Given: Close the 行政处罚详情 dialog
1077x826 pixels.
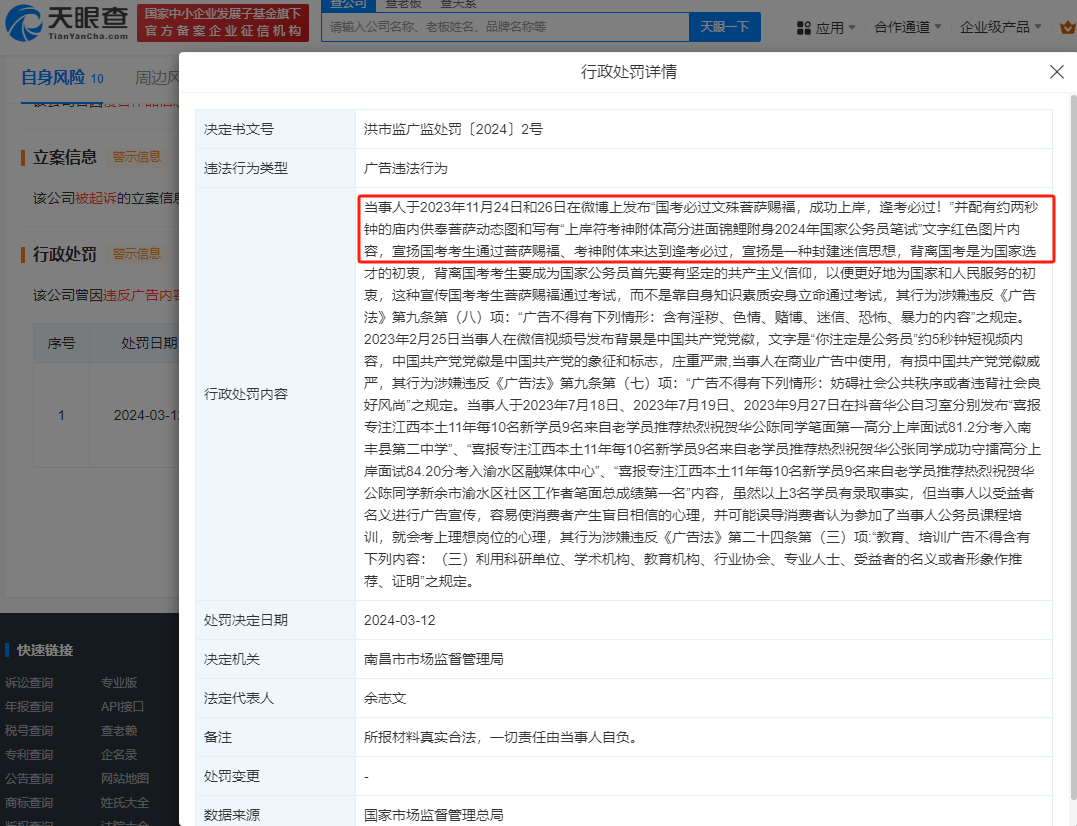Looking at the screenshot, I should pyautogui.click(x=1056, y=72).
